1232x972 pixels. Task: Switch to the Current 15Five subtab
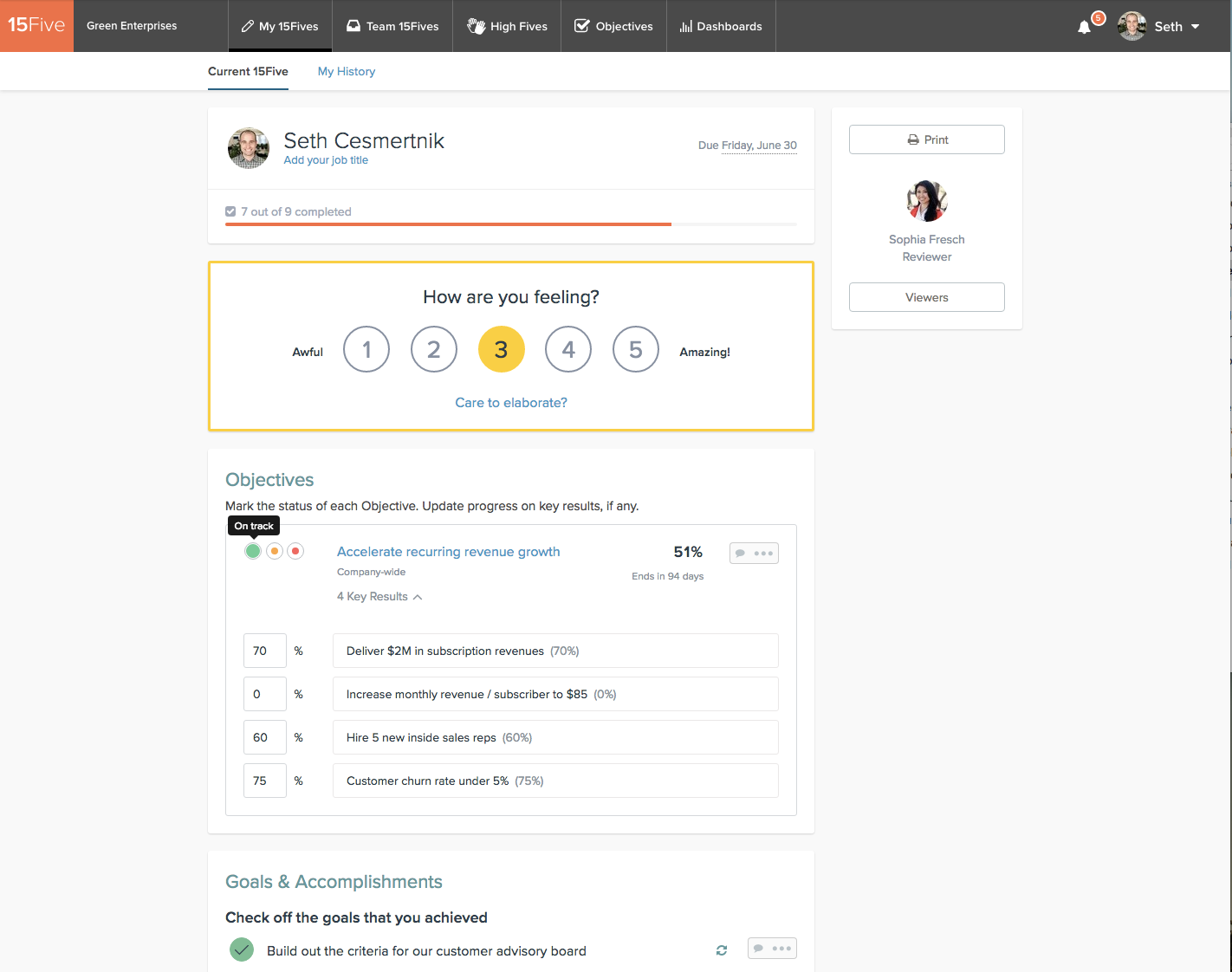(x=248, y=72)
